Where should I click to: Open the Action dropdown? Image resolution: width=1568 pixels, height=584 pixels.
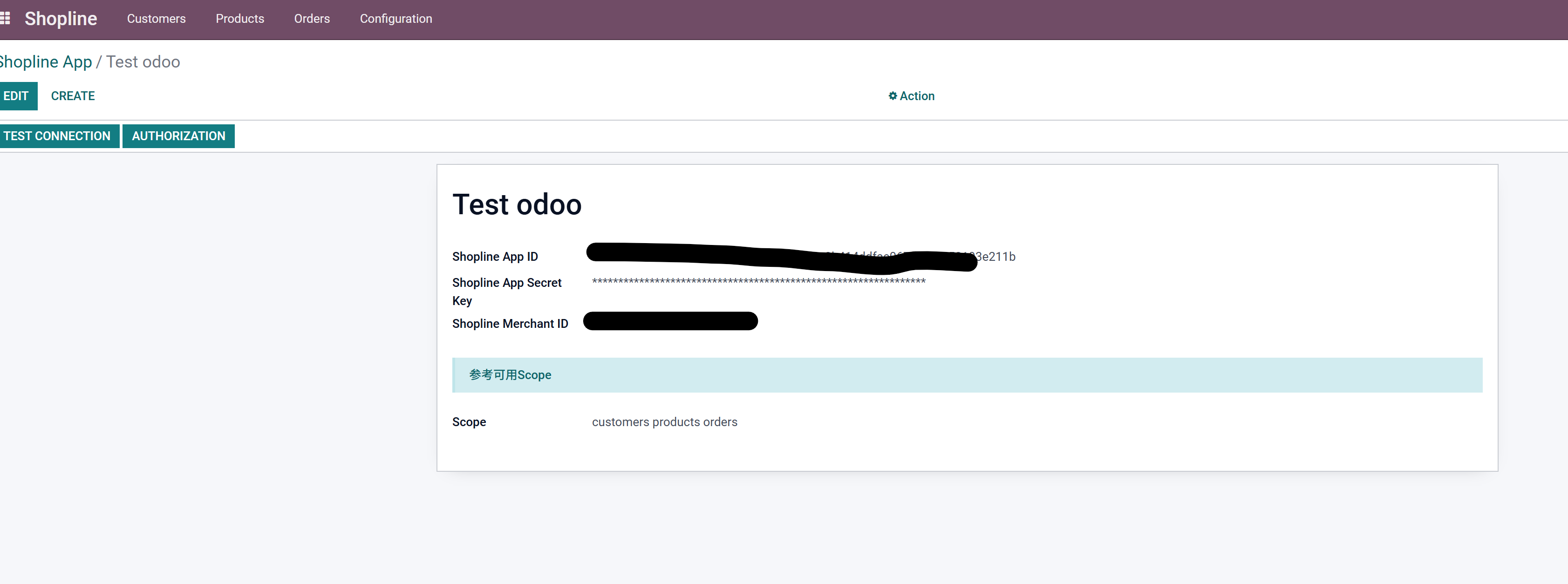916,96
